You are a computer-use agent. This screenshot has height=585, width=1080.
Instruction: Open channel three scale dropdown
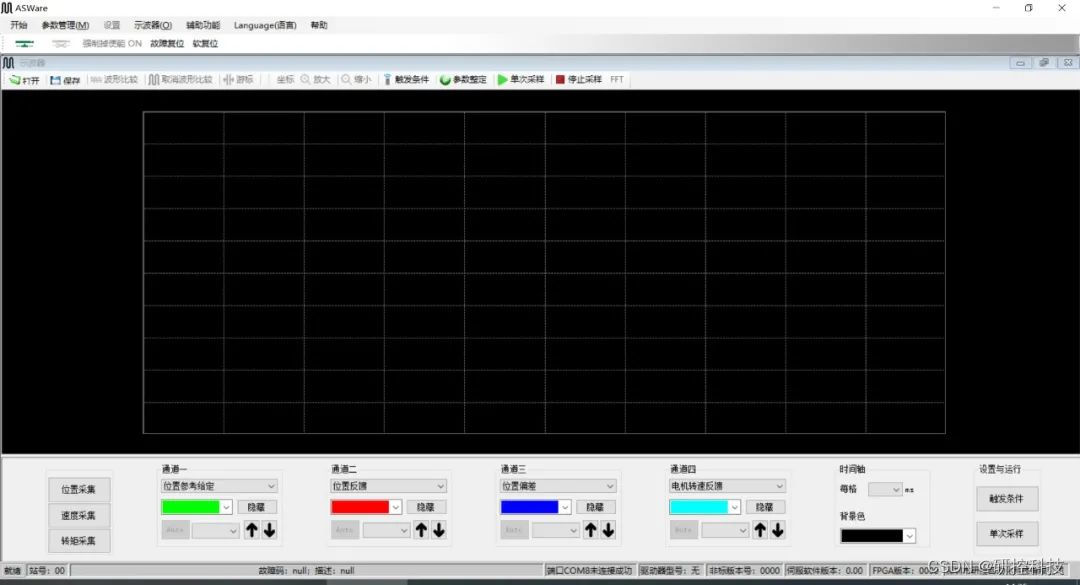pyautogui.click(x=556, y=531)
